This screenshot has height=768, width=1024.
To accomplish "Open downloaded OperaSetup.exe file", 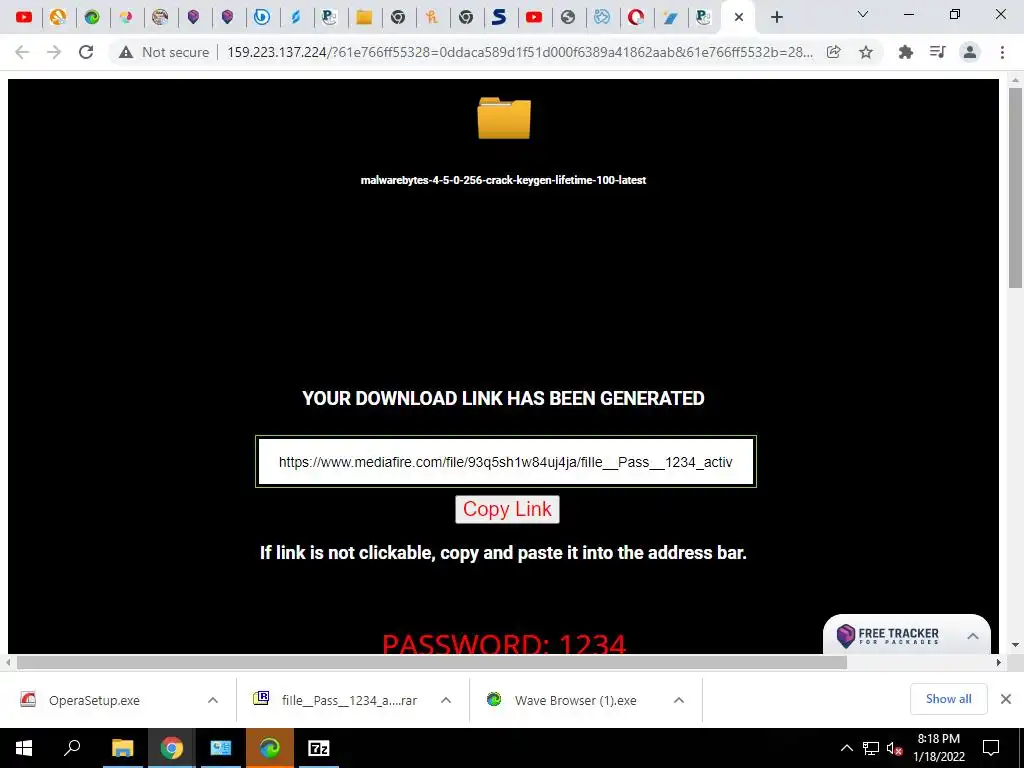I will click(x=94, y=700).
